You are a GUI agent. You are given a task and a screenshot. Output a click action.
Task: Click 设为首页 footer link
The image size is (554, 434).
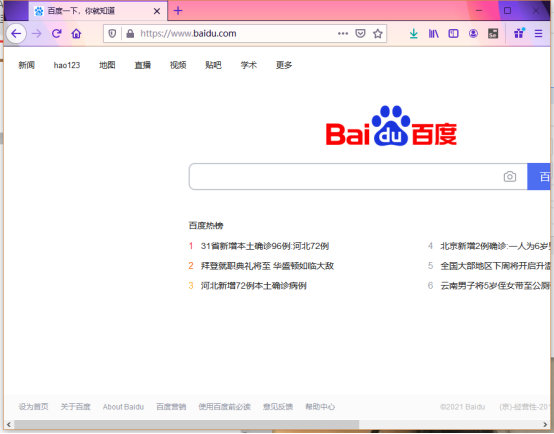pos(33,407)
